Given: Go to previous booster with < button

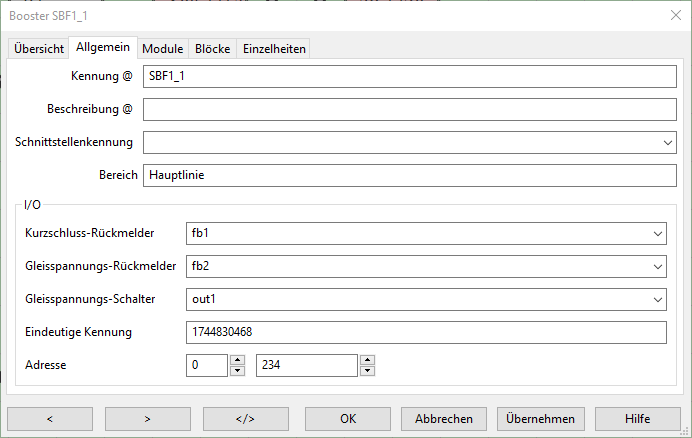Looking at the screenshot, I should pos(49,419).
